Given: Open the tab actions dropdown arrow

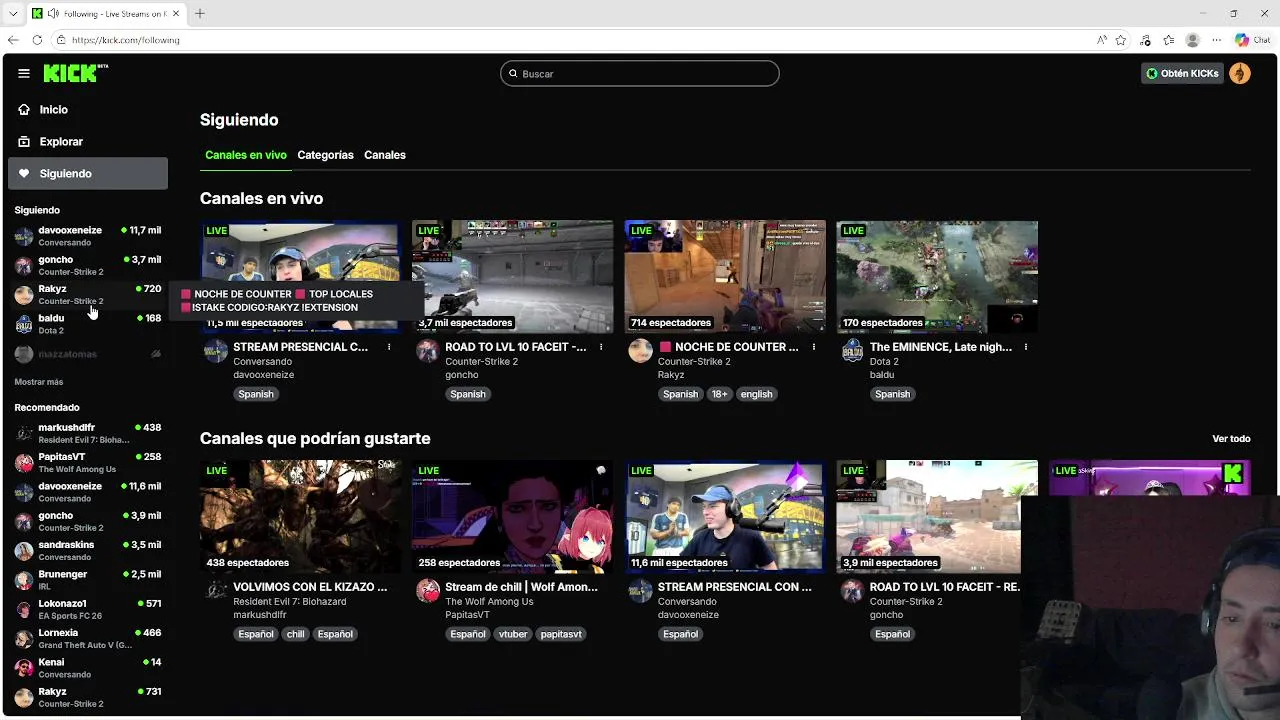Looking at the screenshot, I should coord(13,13).
